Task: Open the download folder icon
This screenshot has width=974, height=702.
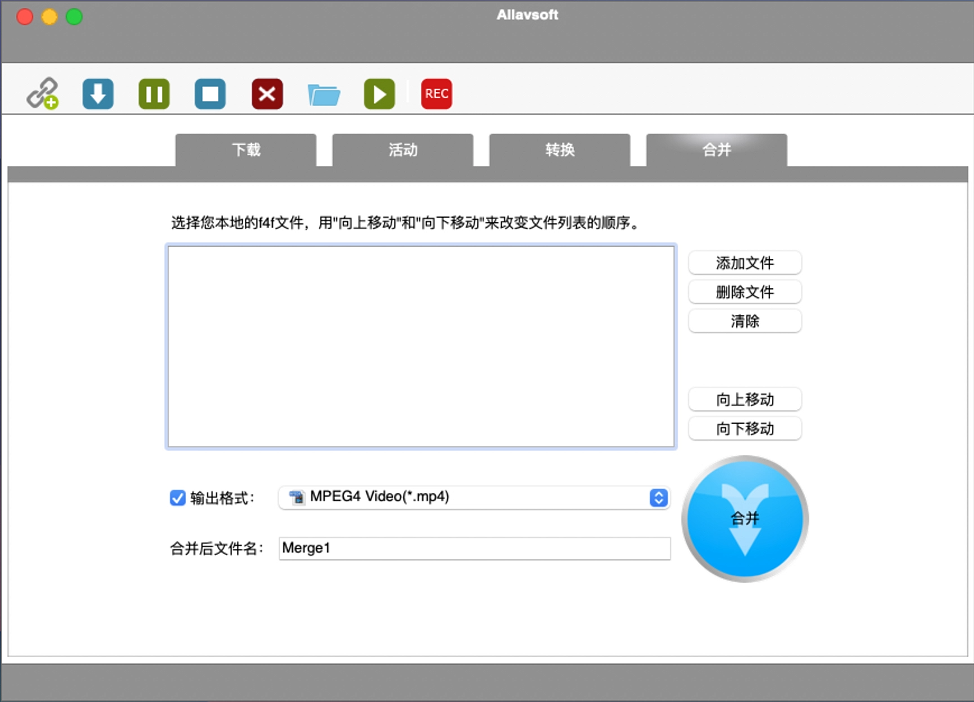Action: point(323,94)
